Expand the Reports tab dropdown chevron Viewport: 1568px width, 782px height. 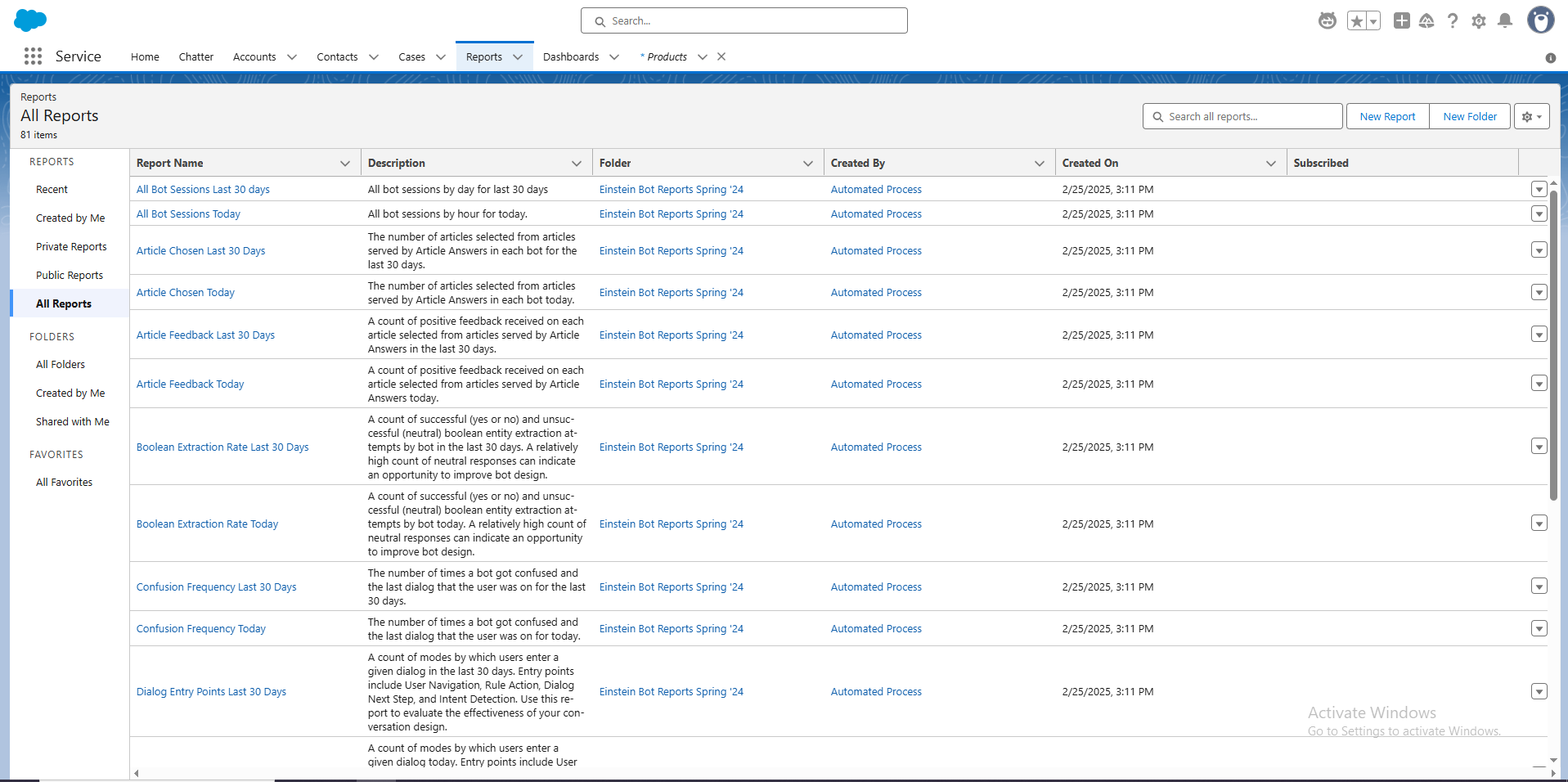[x=518, y=57]
